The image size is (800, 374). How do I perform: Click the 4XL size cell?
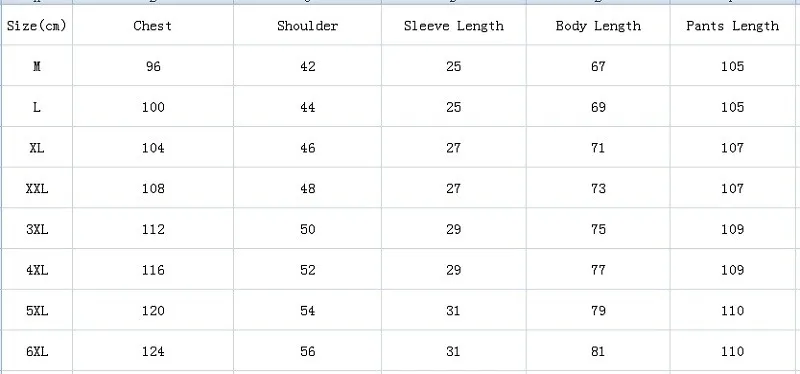(37, 269)
